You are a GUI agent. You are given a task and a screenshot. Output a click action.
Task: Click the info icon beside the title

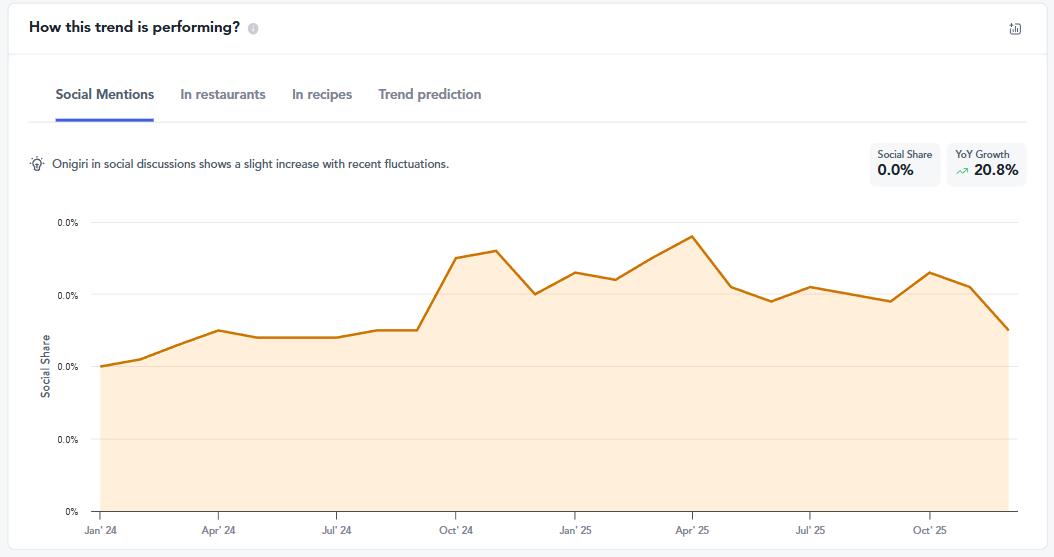(253, 29)
